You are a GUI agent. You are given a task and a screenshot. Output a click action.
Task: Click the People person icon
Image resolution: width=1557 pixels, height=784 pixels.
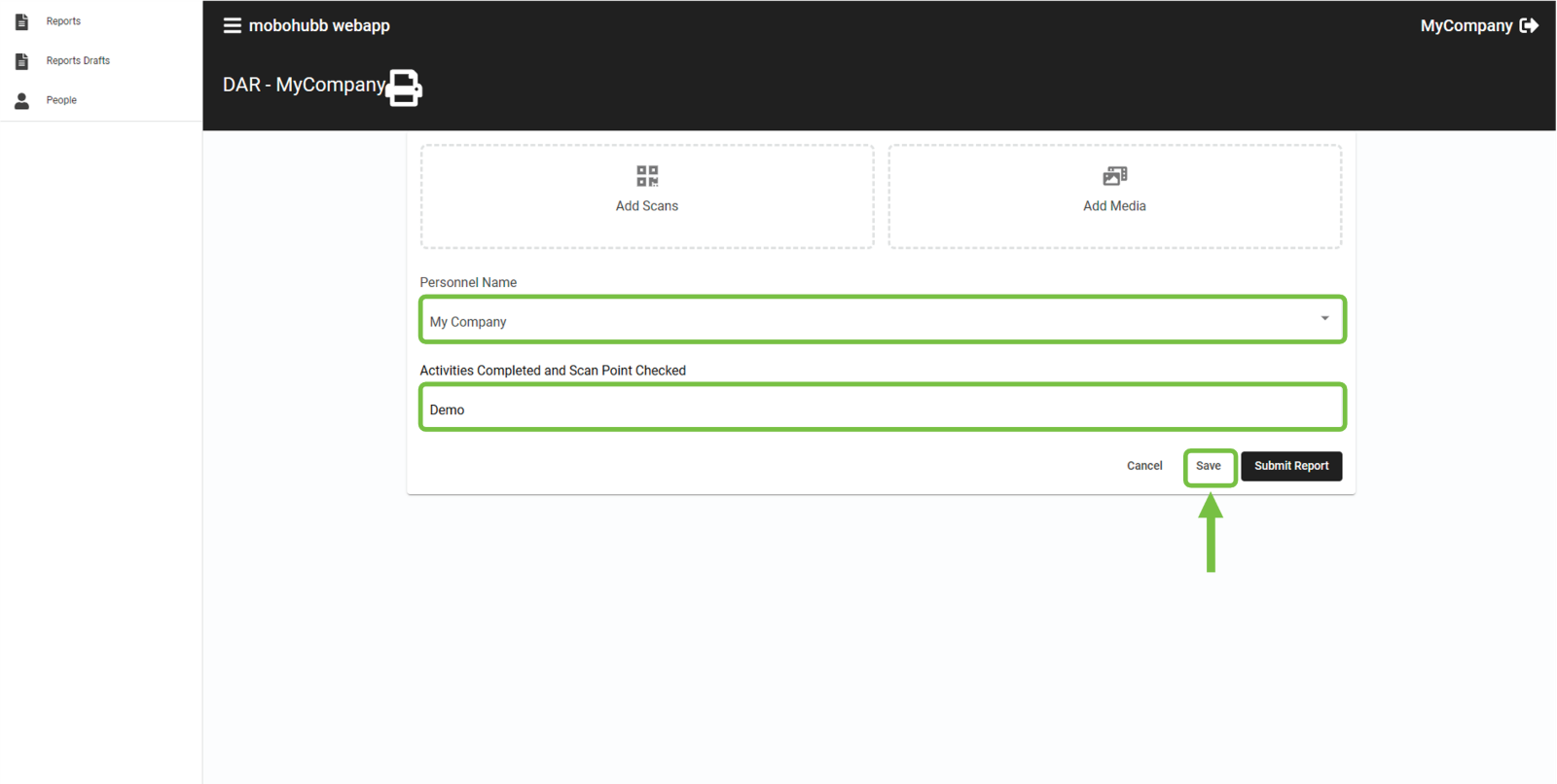click(21, 100)
